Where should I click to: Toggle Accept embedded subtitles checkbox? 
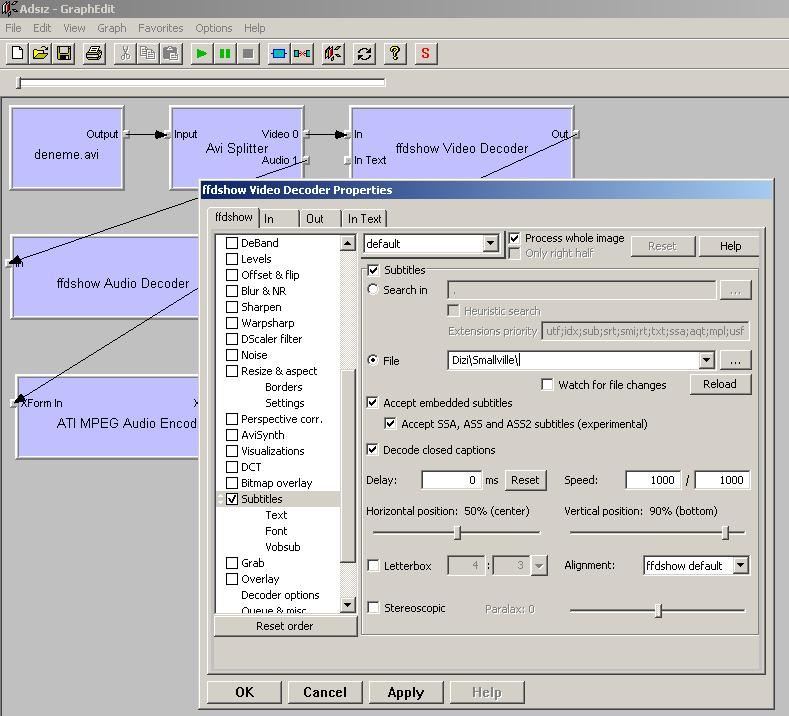pos(372,403)
